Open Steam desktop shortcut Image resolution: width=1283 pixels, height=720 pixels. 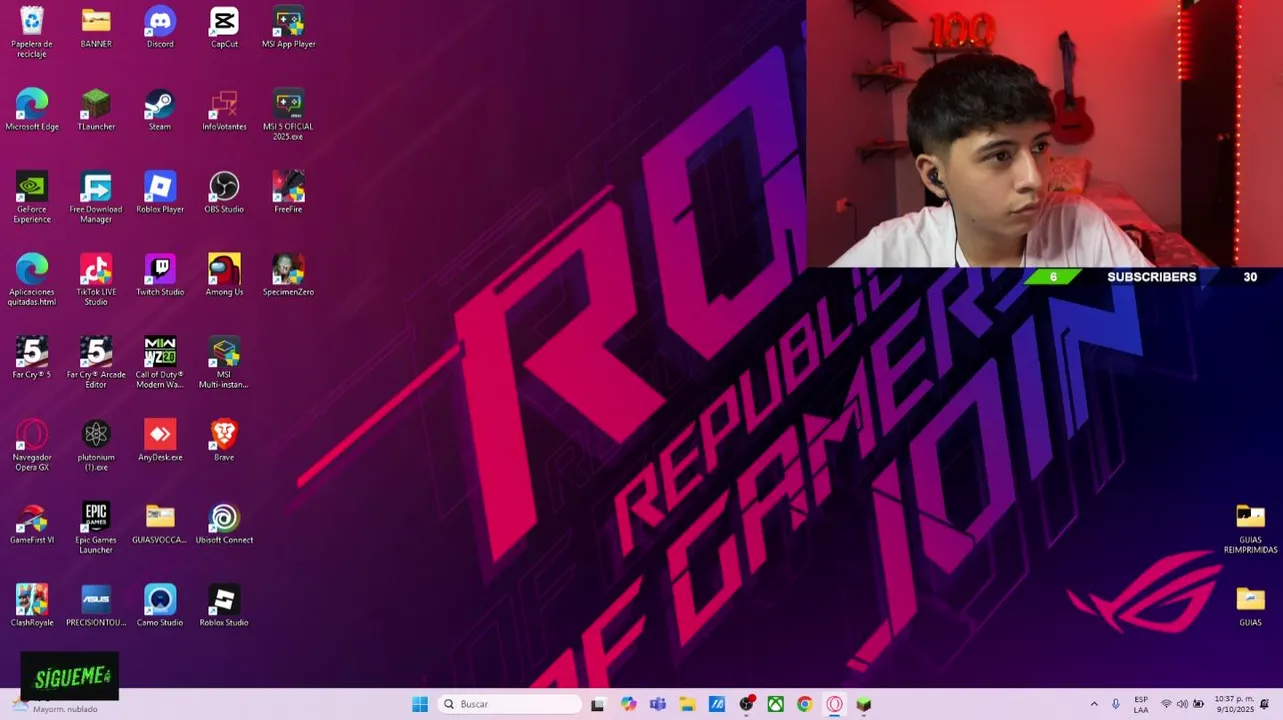160,110
